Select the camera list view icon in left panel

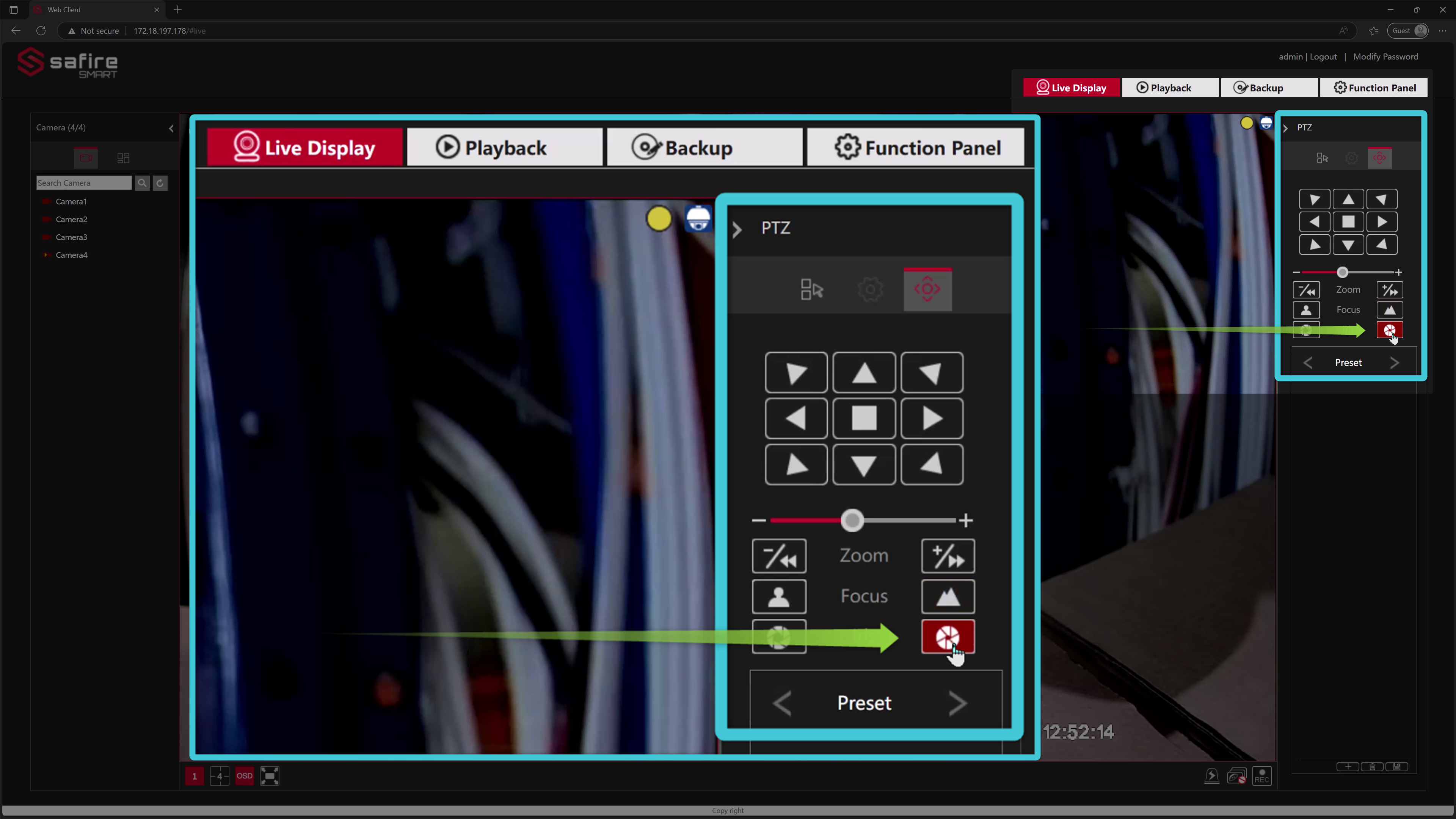(86, 158)
